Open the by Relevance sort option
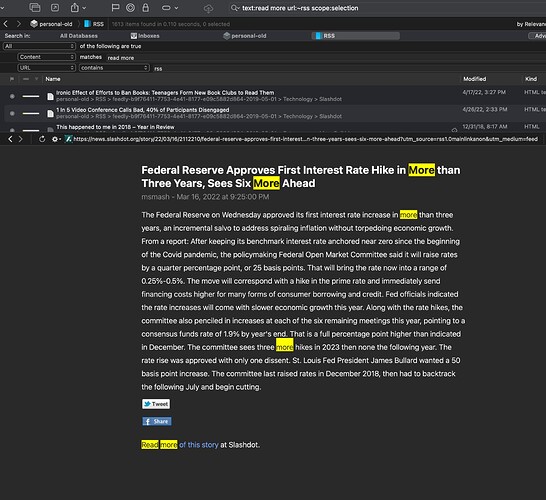The image size is (546, 500). (x=531, y=24)
